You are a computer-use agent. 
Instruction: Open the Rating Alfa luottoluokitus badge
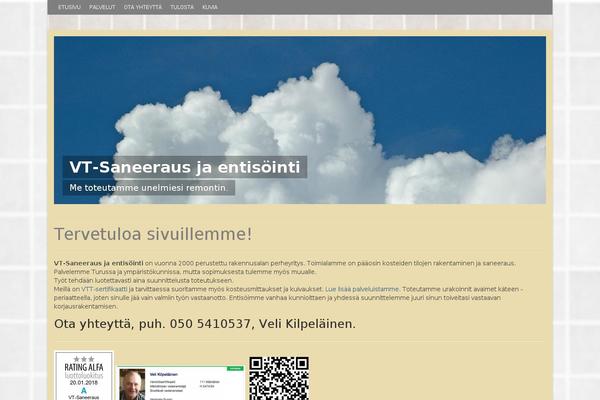84,376
